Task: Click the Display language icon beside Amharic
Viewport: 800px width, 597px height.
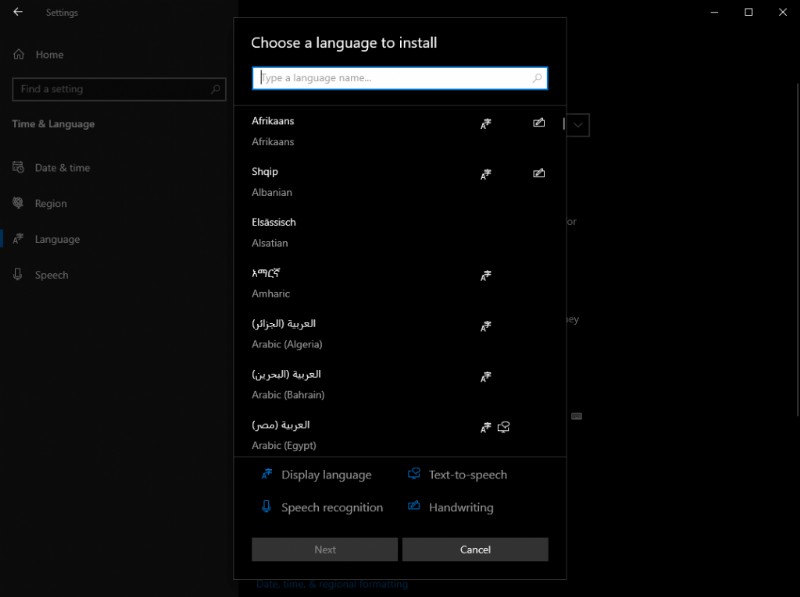Action: (485, 275)
